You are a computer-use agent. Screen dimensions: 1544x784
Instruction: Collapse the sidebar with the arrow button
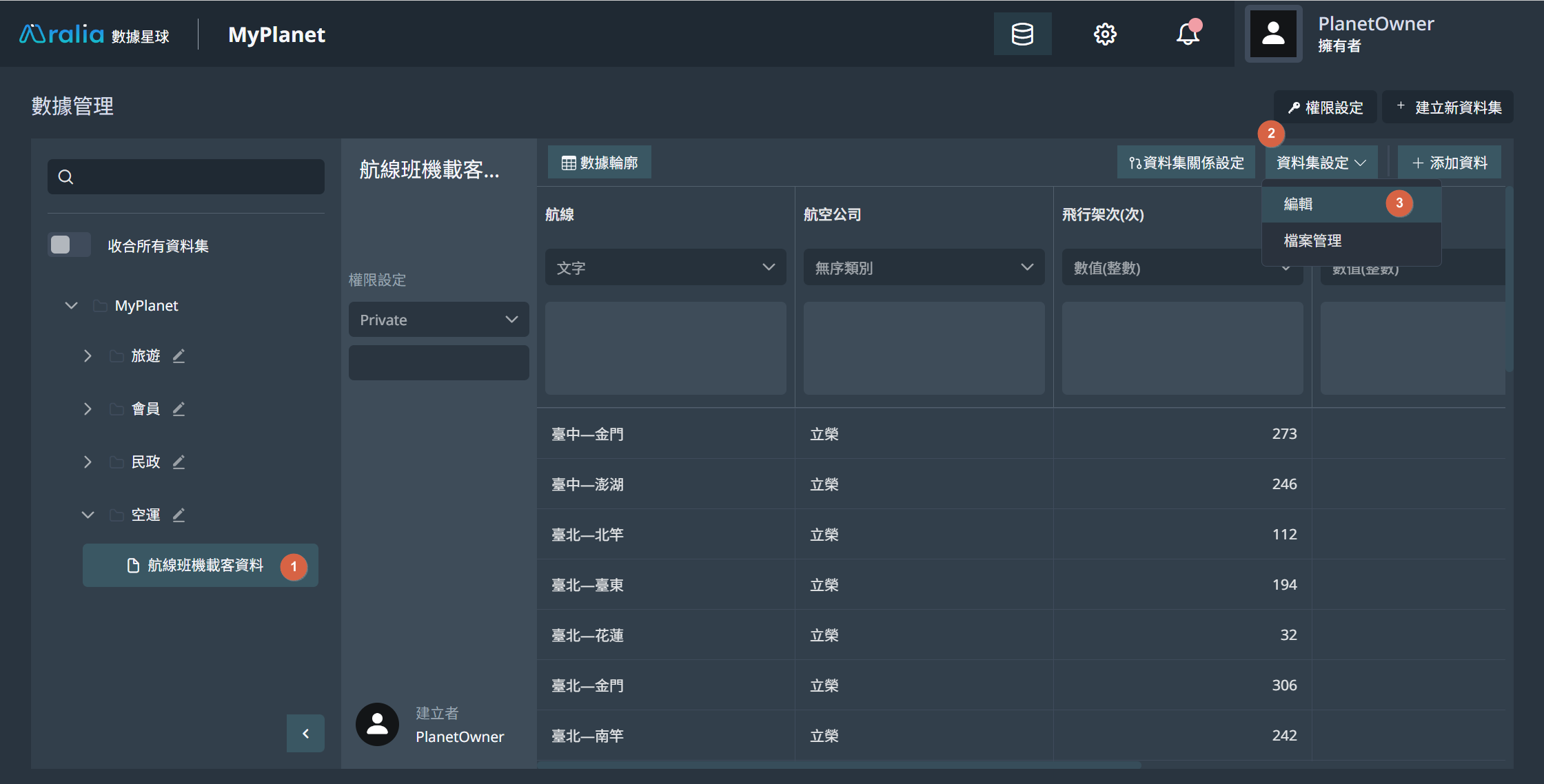(x=305, y=734)
